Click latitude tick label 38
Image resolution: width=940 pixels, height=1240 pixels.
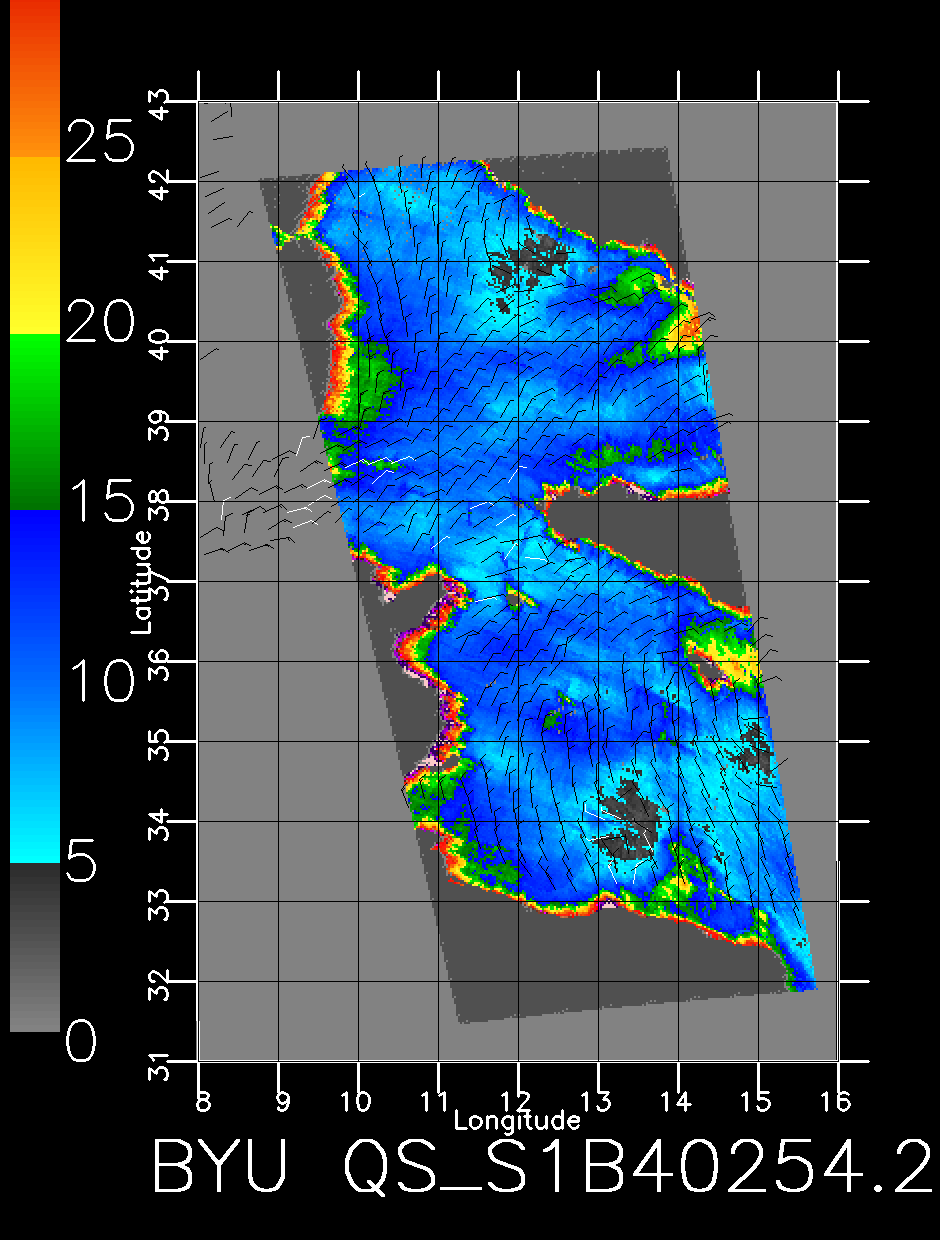tap(160, 505)
